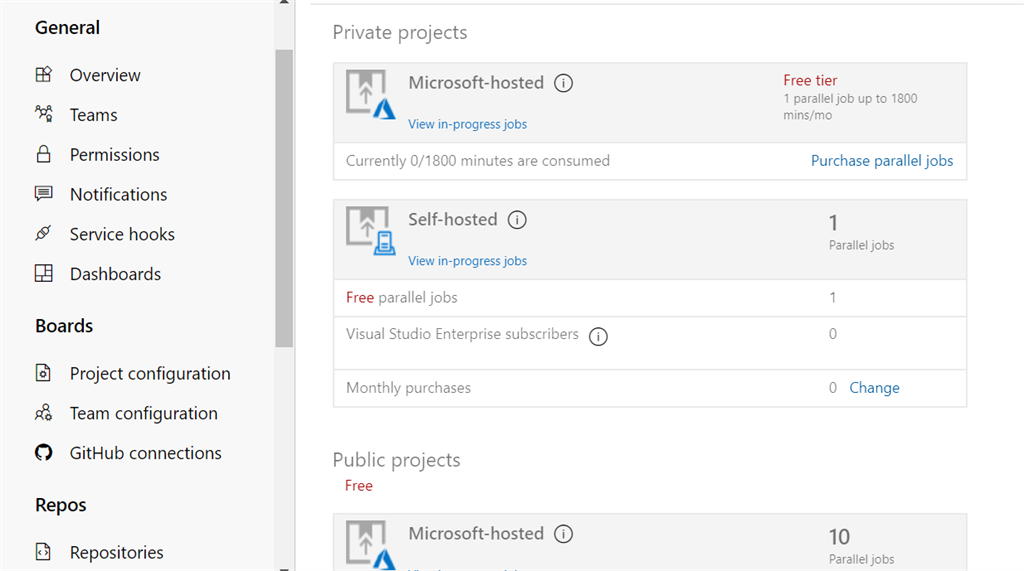
Task: Click the 'General' section heading
Action: click(x=67, y=27)
